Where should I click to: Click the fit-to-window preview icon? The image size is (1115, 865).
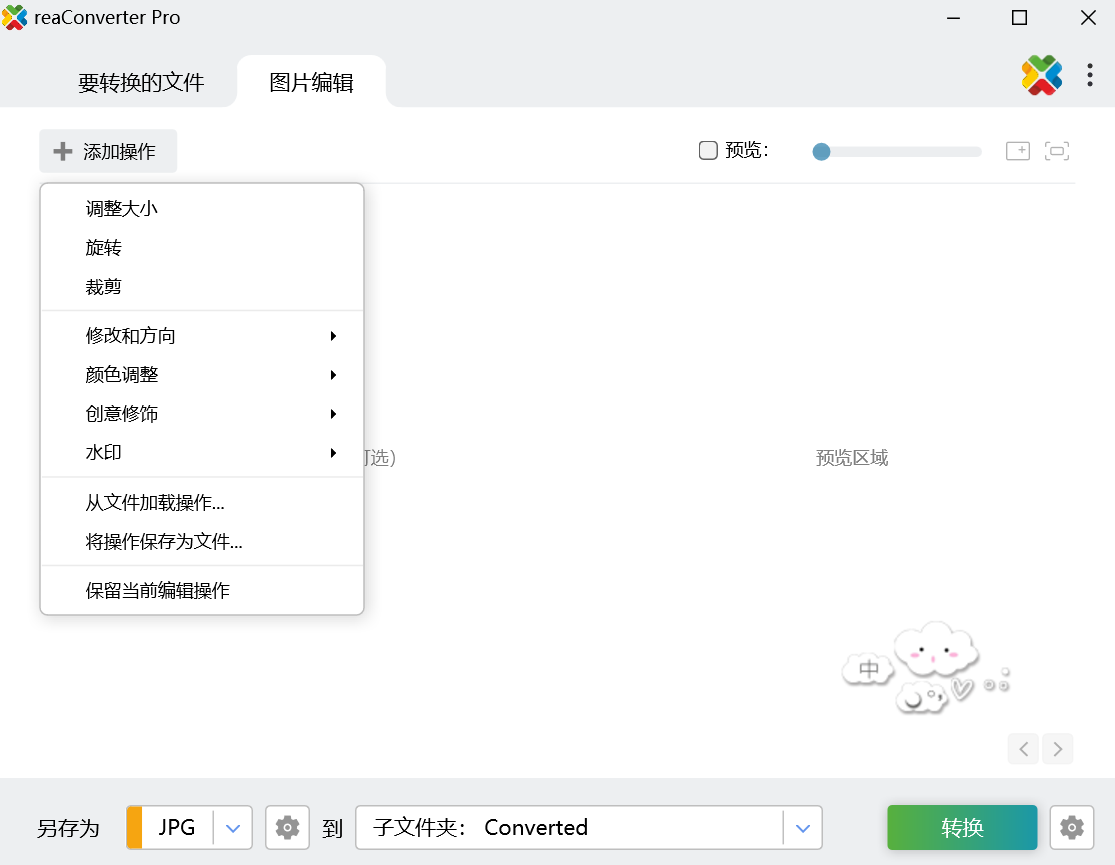coord(1057,151)
